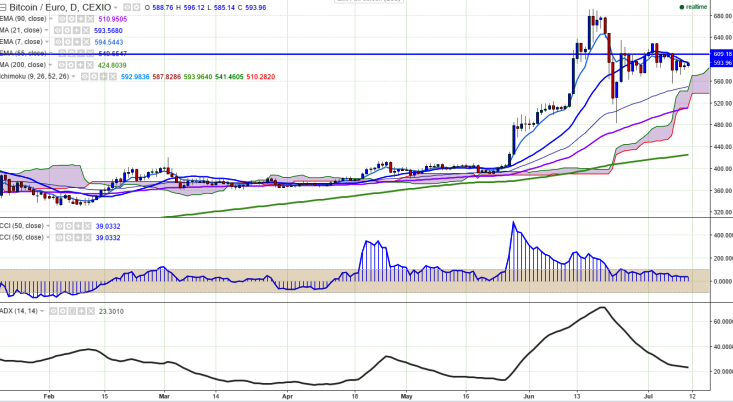The image size is (733, 402).
Task: Toggle visibility of MA (200, close)
Action: pyautogui.click(x=61, y=65)
